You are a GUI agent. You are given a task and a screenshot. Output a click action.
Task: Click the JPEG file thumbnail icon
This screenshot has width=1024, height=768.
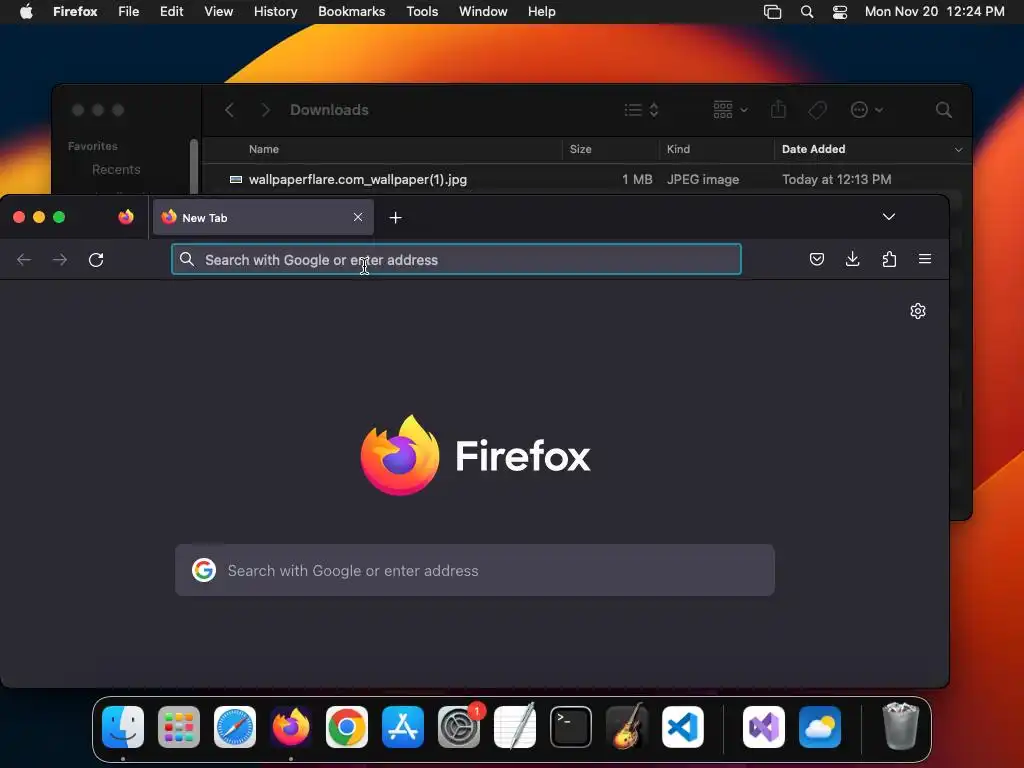click(x=236, y=179)
